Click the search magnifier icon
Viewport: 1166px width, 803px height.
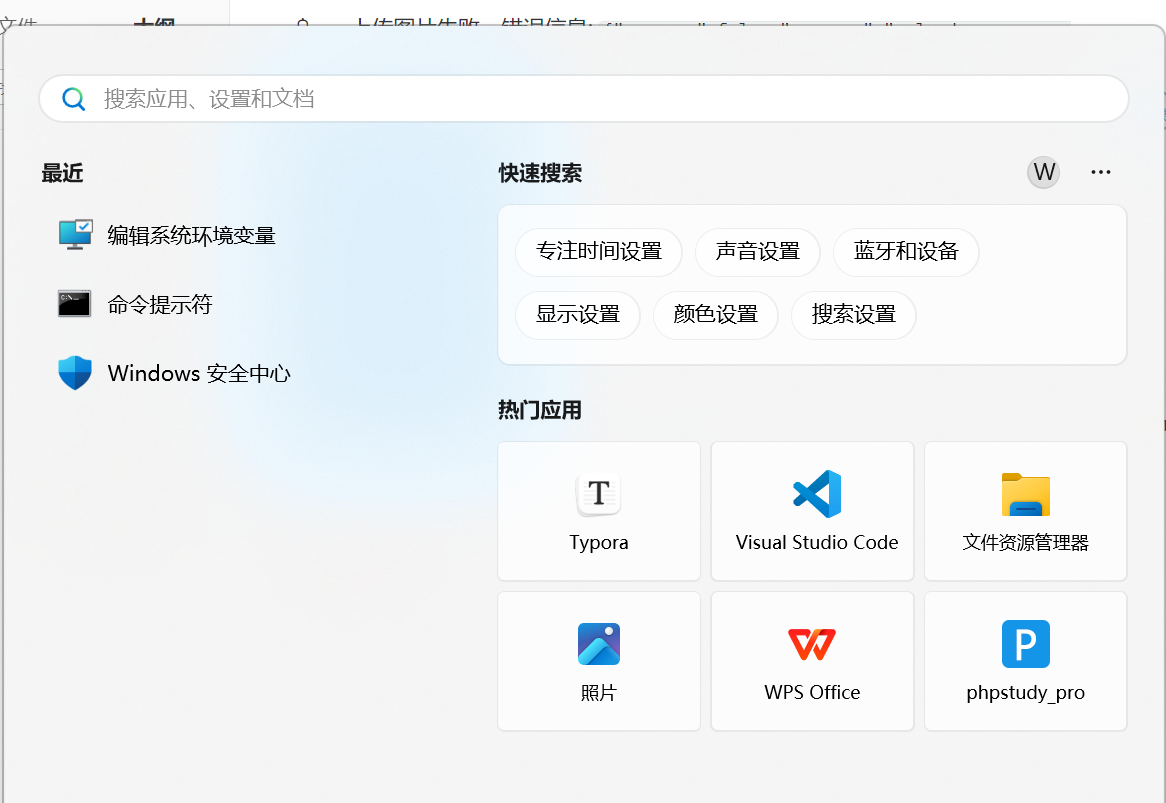click(x=74, y=99)
